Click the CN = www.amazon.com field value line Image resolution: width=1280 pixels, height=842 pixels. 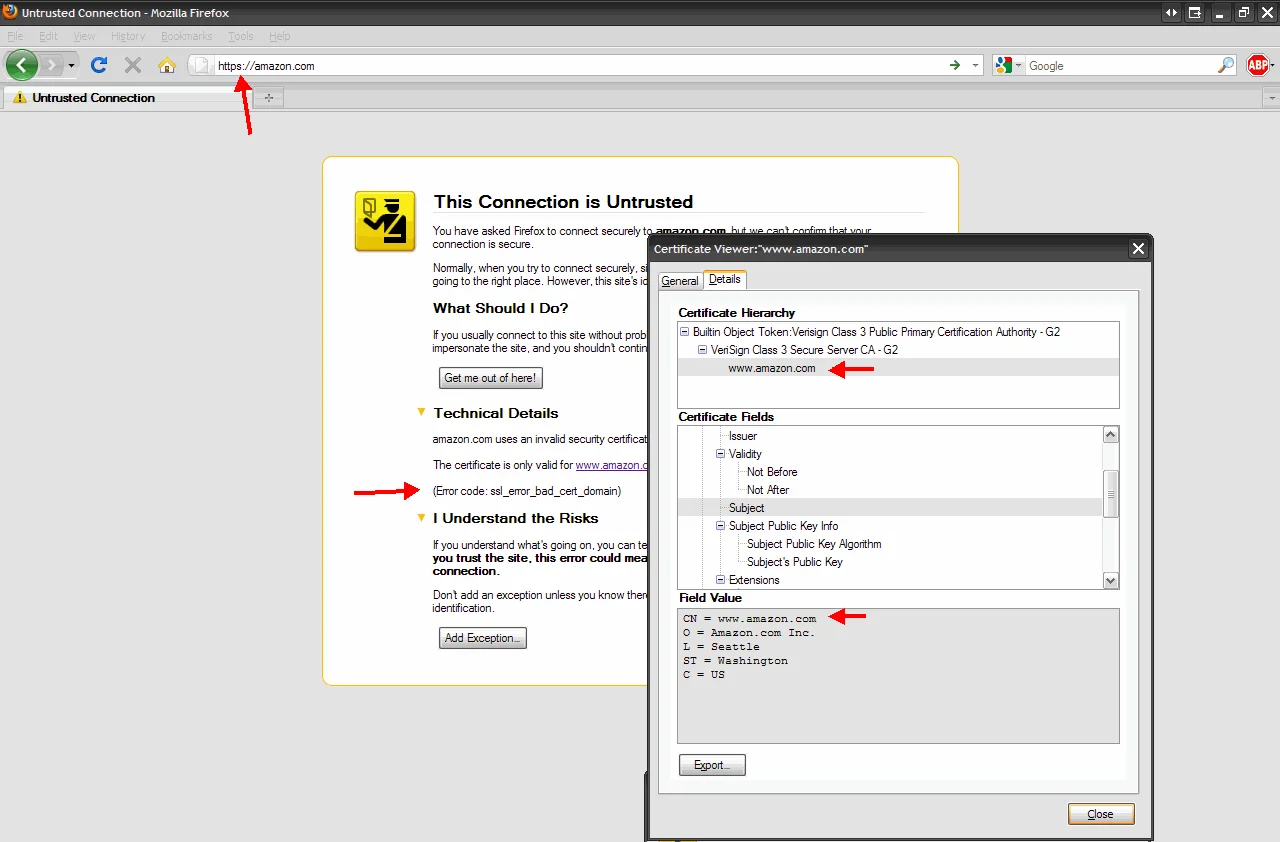[x=750, y=619]
